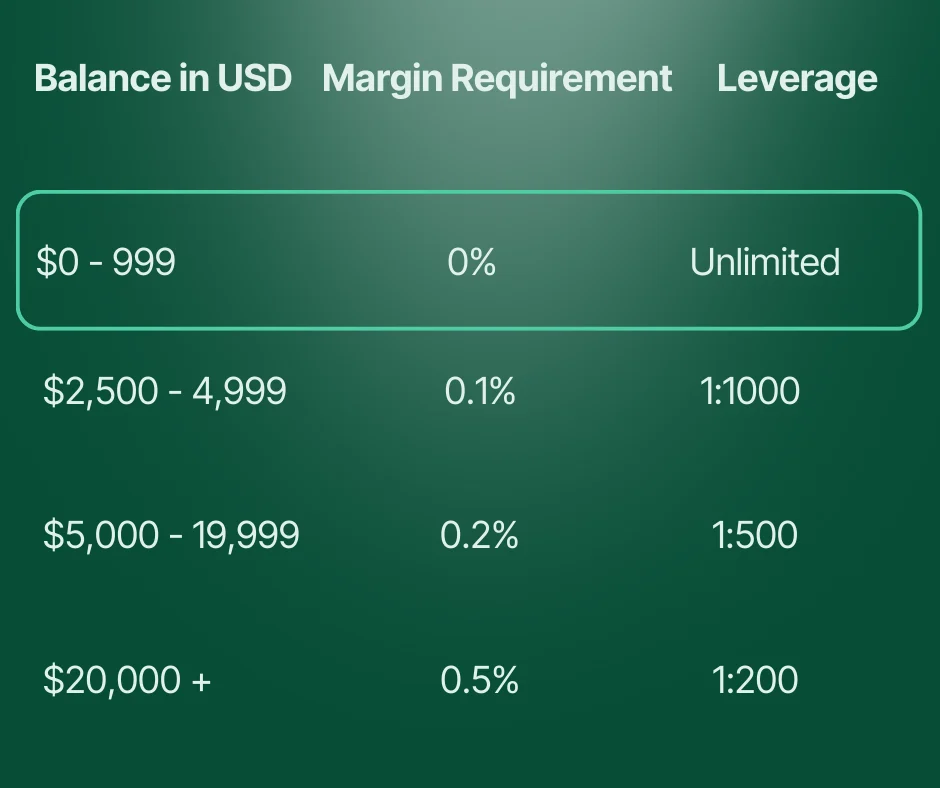Select the $0 - 999 balance cell

click(106, 262)
